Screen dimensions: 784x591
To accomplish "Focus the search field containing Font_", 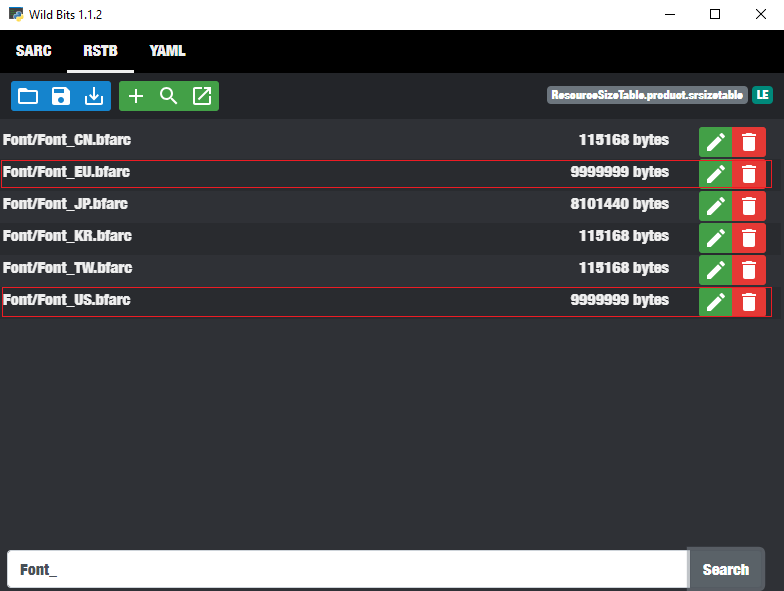I will coord(348,570).
